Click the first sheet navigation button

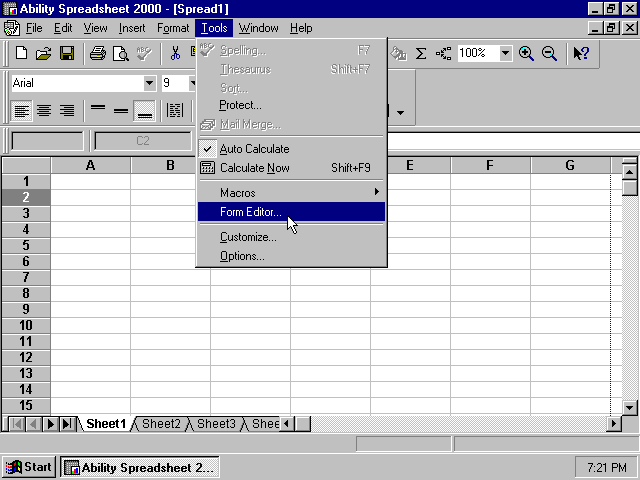(x=17, y=424)
